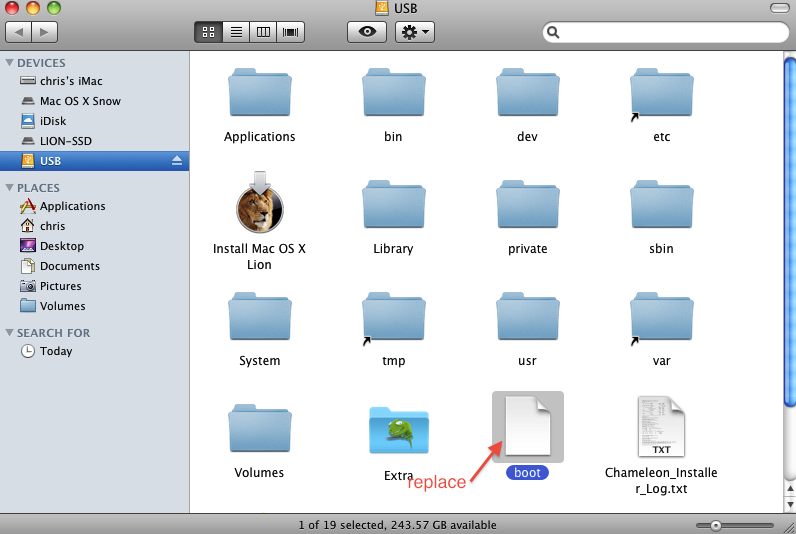The width and height of the screenshot is (796, 534).
Task: Select USB device in sidebar
Action: (x=94, y=161)
